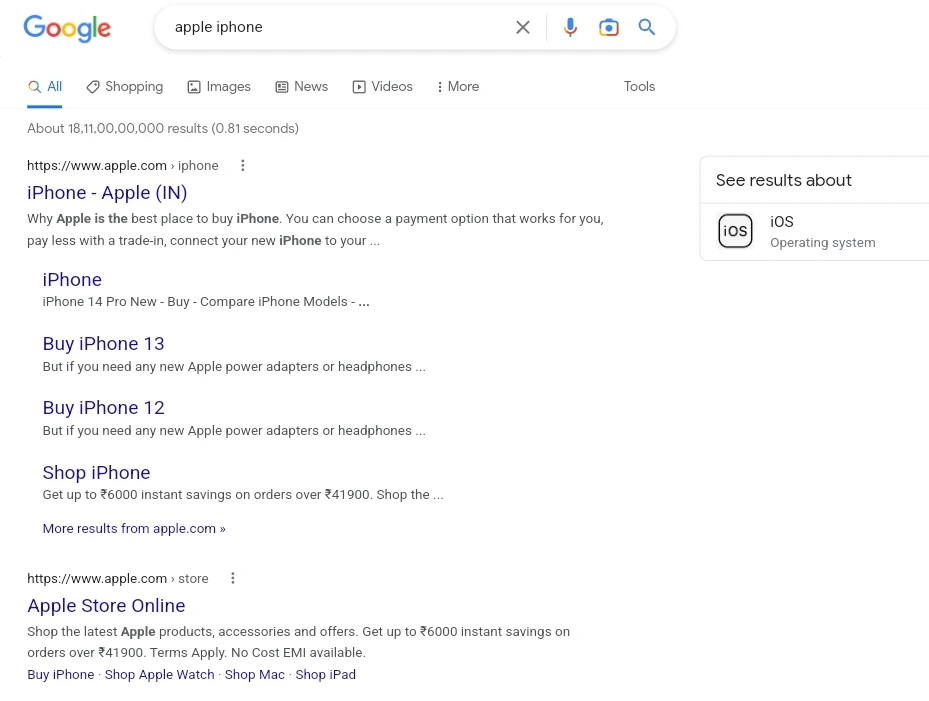Click 'Shop Apple Watch' sublink
929x701 pixels.
coord(159,674)
